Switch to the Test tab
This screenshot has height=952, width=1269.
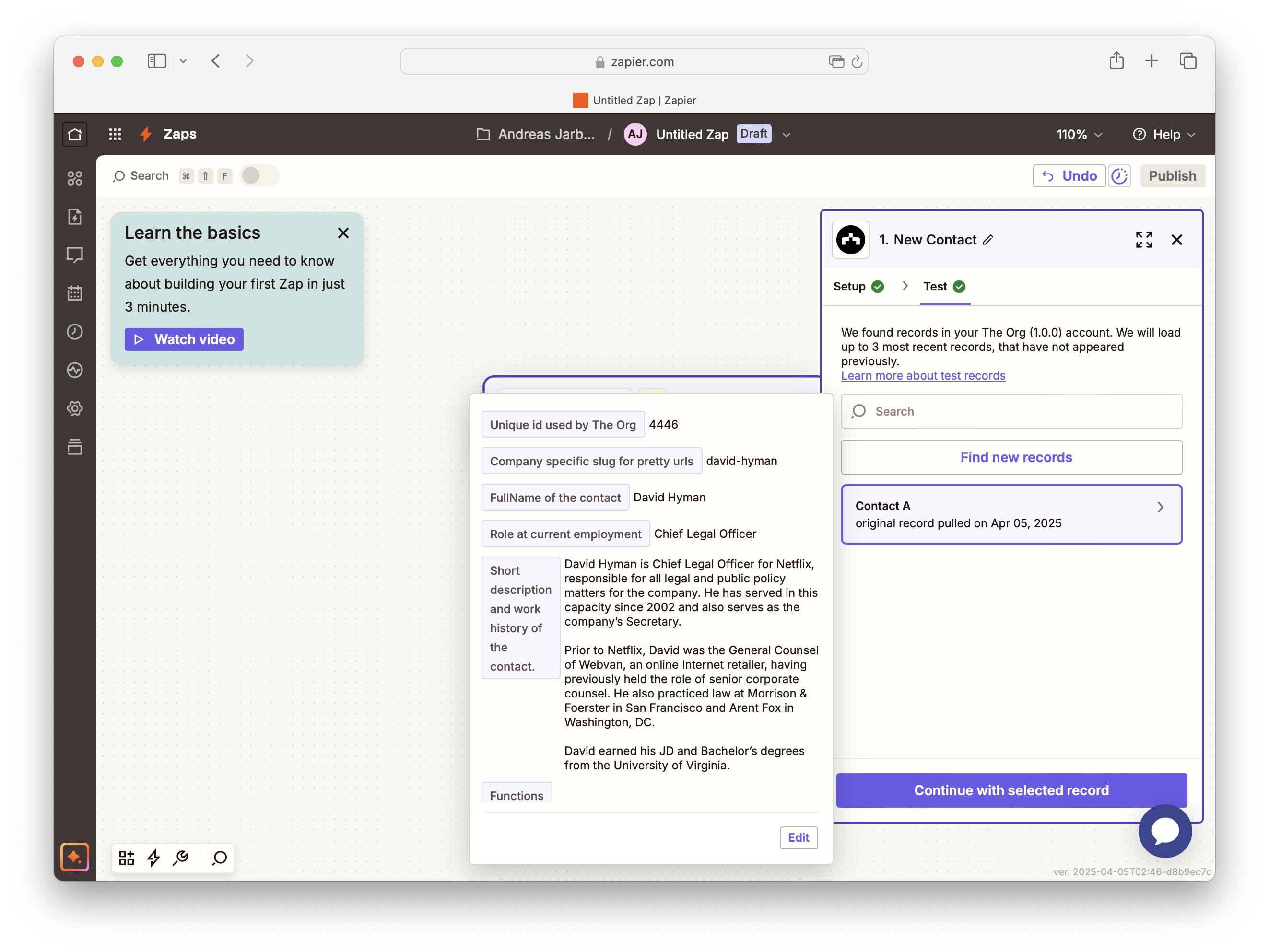[944, 286]
